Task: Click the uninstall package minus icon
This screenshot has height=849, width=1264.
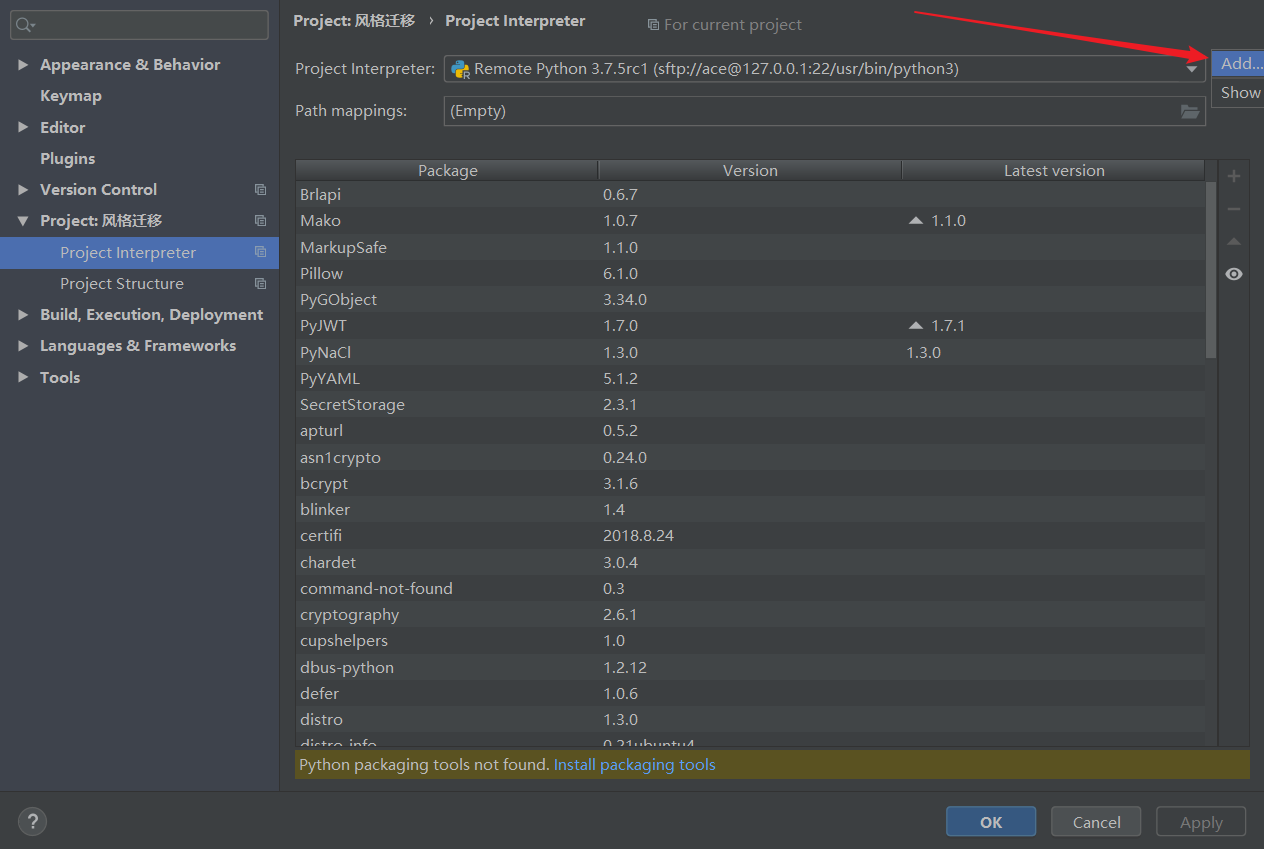Action: click(1234, 209)
